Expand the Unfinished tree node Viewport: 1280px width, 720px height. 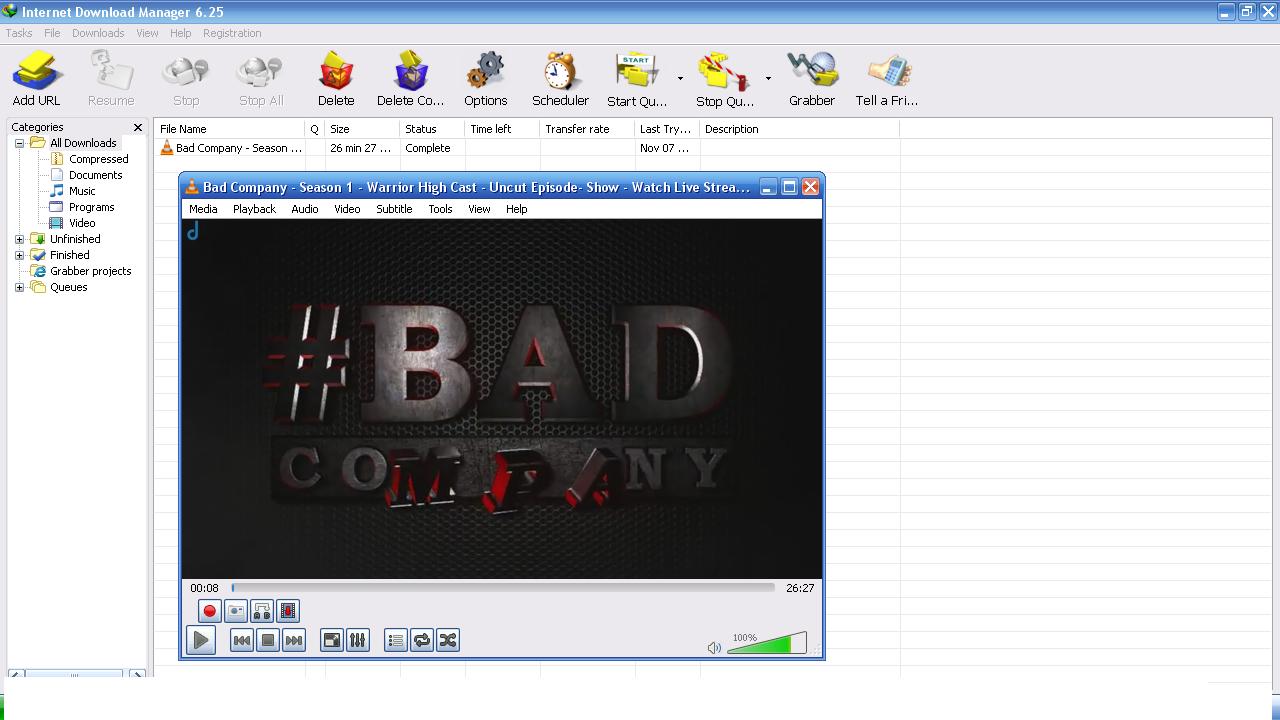[19, 239]
